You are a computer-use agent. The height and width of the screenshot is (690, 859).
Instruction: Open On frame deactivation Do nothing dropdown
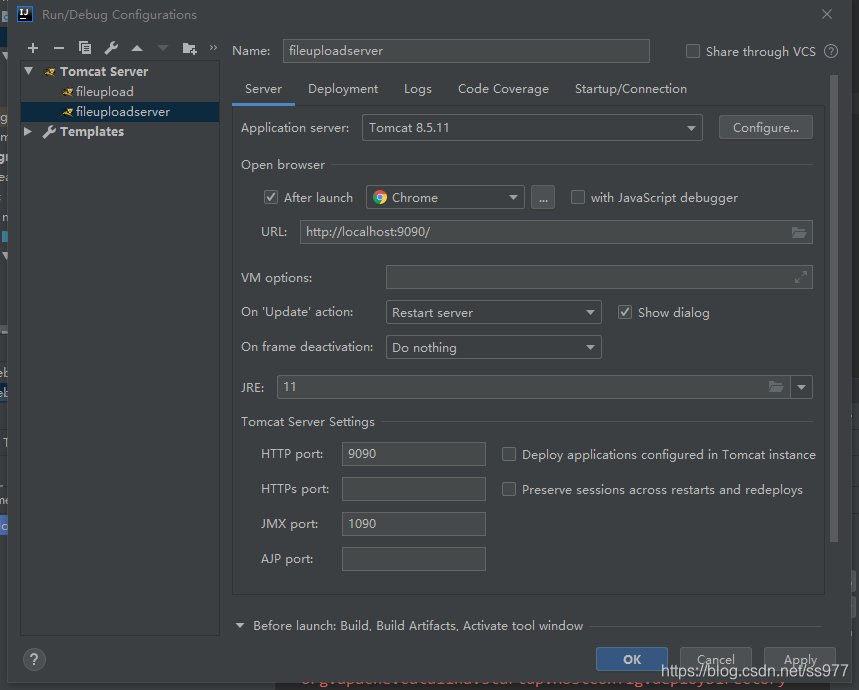click(x=494, y=347)
